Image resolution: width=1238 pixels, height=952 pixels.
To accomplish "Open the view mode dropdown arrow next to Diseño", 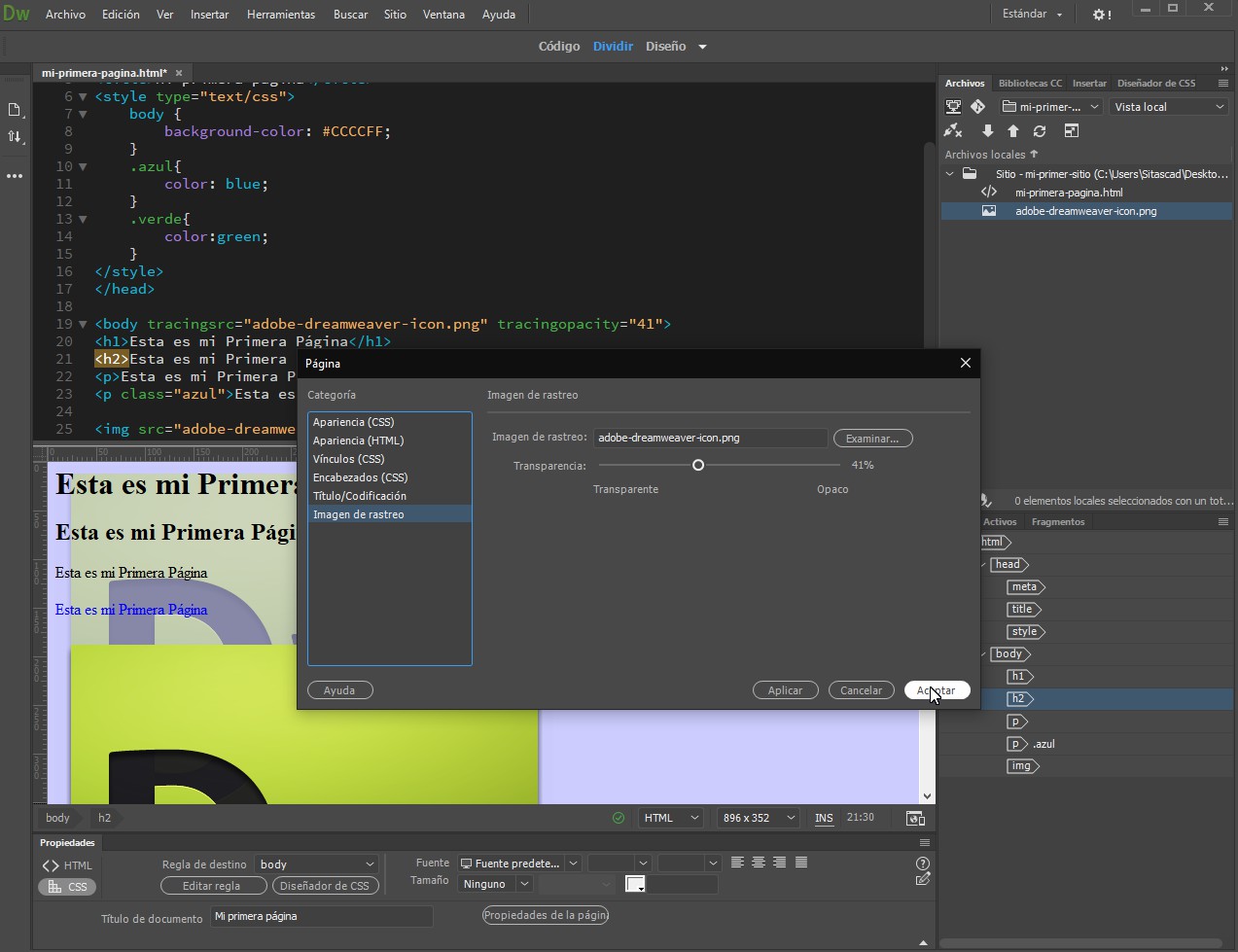I will [x=702, y=47].
